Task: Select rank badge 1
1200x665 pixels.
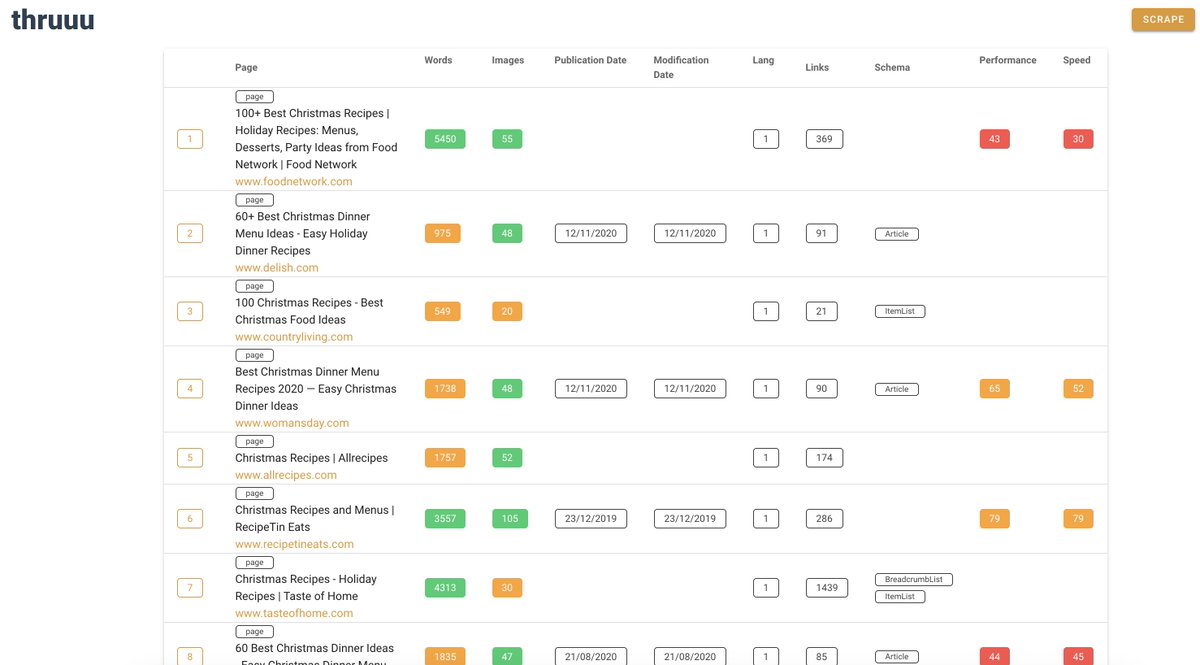Action: point(190,139)
